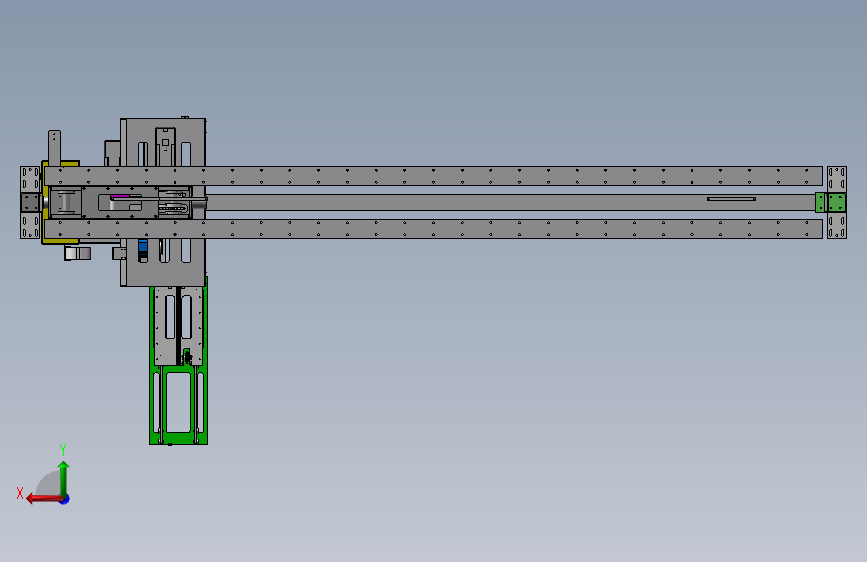Select the magenta part inside carriage
867x562 pixels.
click(x=120, y=196)
